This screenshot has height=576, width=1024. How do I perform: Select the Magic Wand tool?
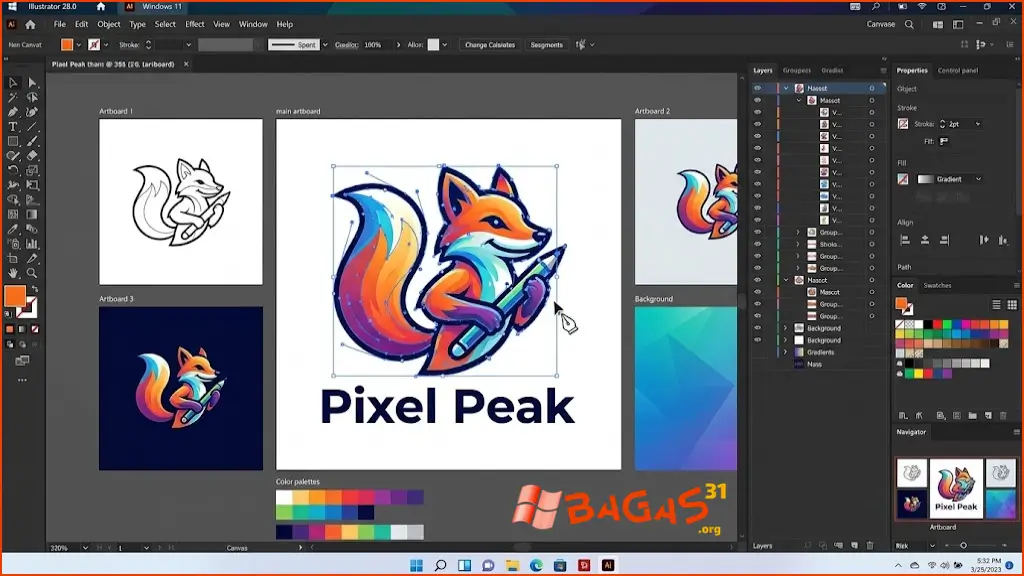pos(12,97)
